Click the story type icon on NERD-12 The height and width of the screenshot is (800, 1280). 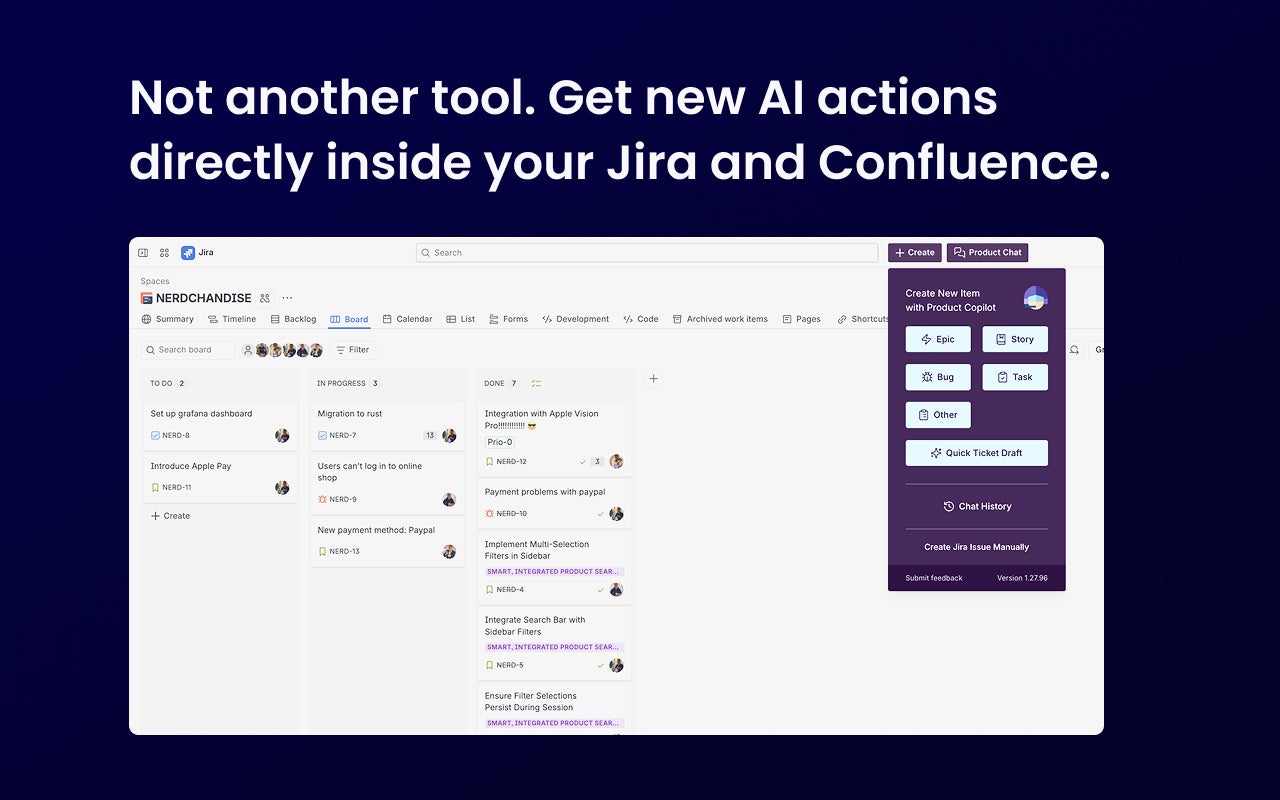(489, 461)
